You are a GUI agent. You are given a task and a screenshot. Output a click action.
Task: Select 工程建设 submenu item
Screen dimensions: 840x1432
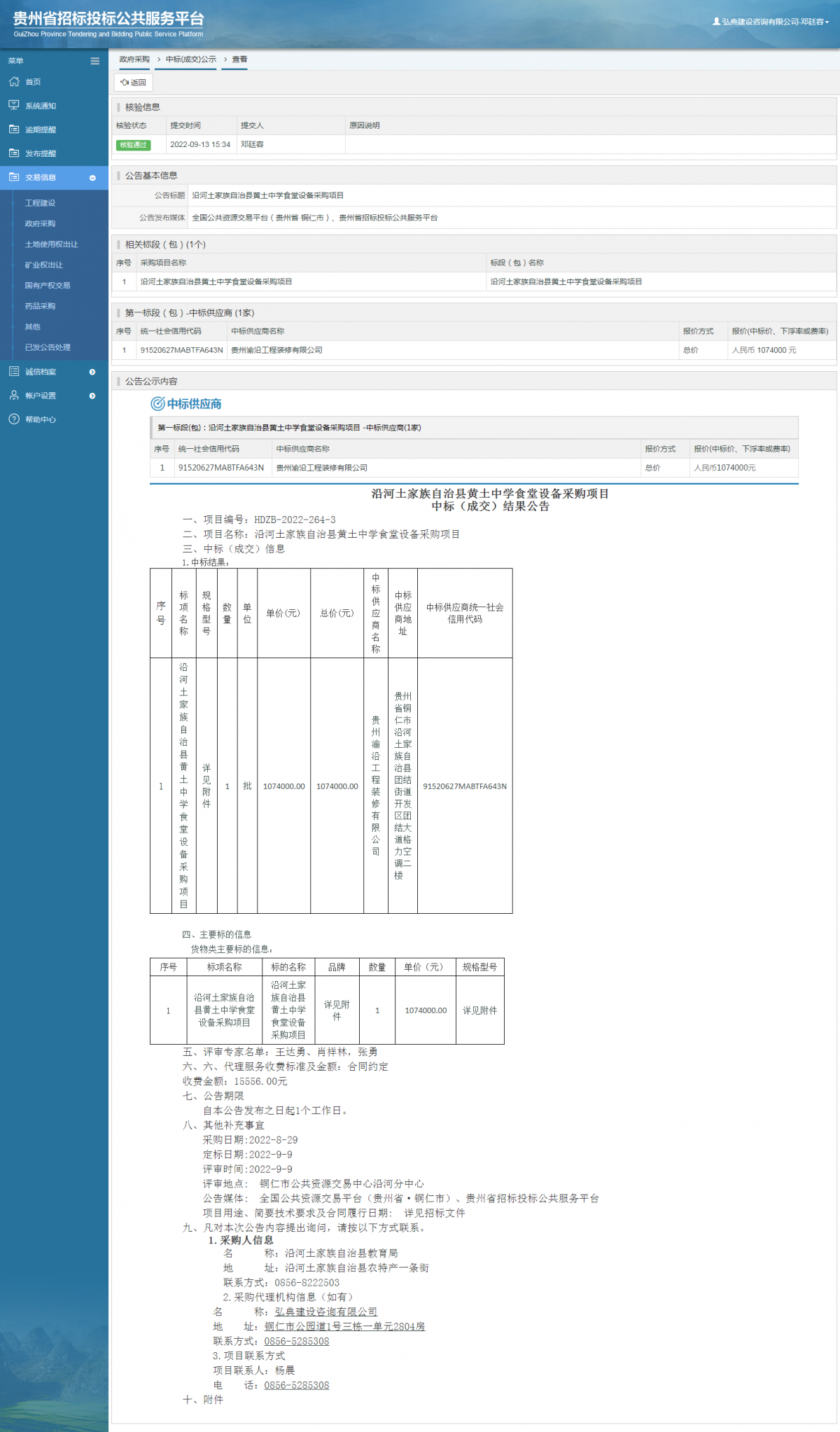pyautogui.click(x=40, y=203)
